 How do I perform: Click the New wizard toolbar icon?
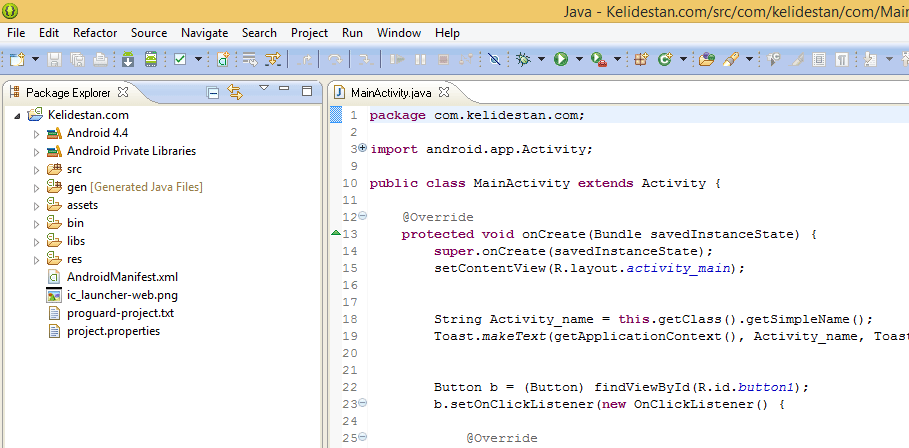pyautogui.click(x=17, y=59)
